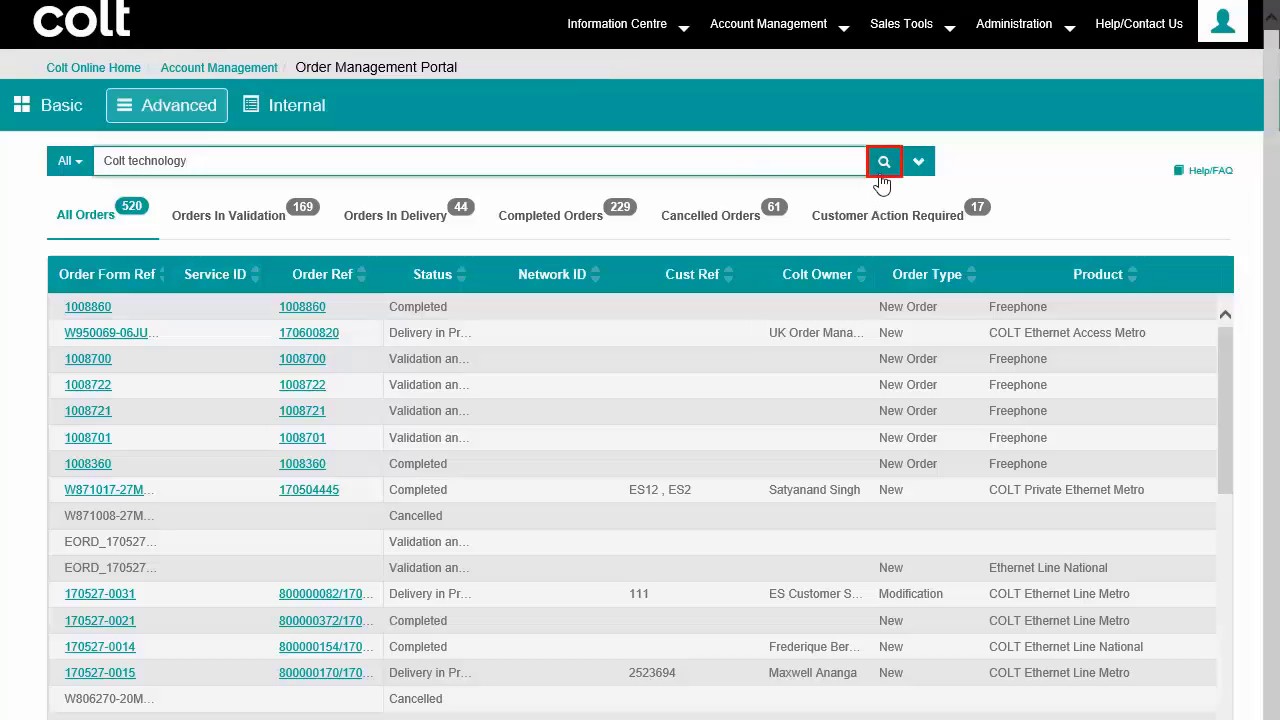Open Account Management menu
Image resolution: width=1280 pixels, height=720 pixels.
click(779, 24)
